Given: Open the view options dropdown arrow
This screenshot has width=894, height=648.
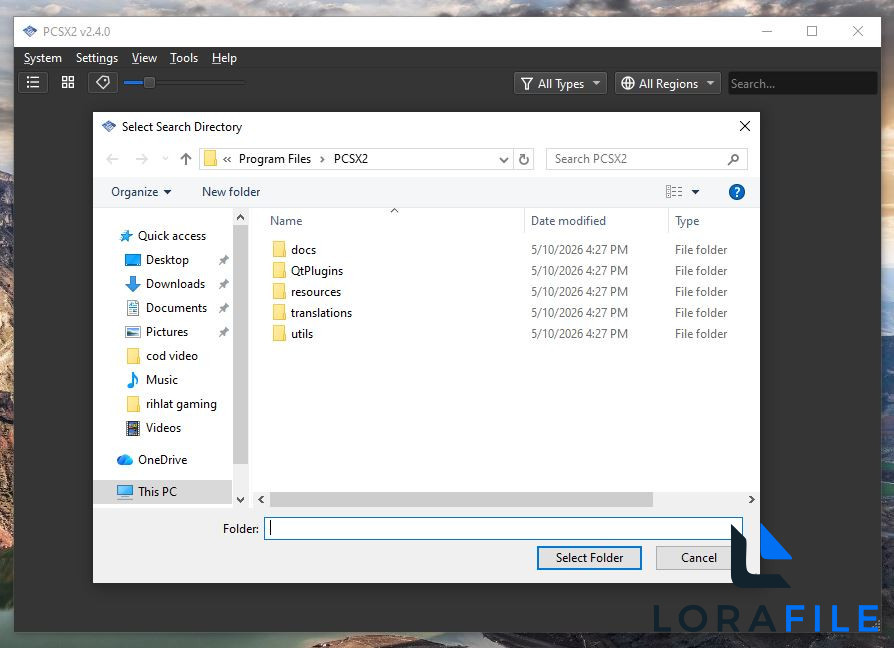Looking at the screenshot, I should click(695, 192).
